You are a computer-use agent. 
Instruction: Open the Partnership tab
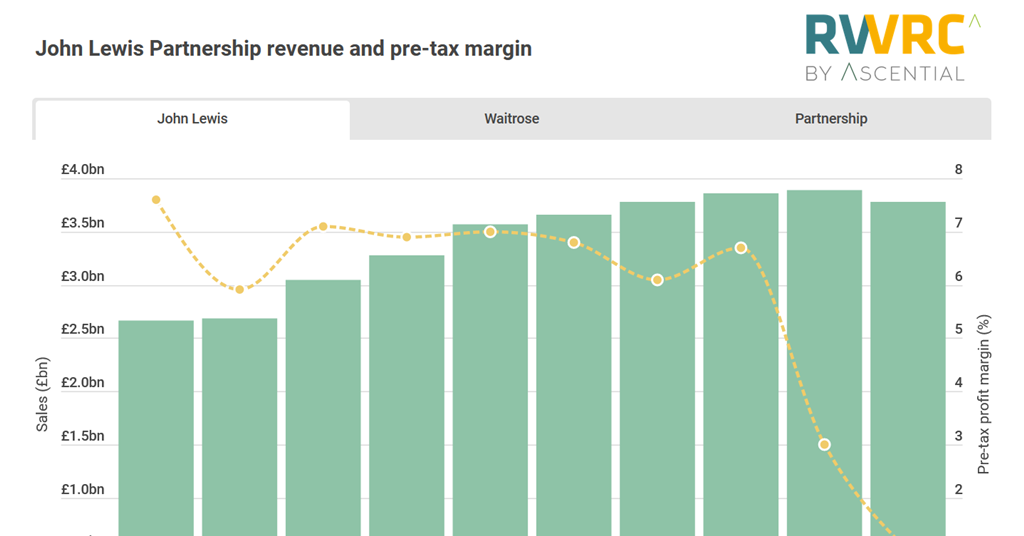[831, 119]
